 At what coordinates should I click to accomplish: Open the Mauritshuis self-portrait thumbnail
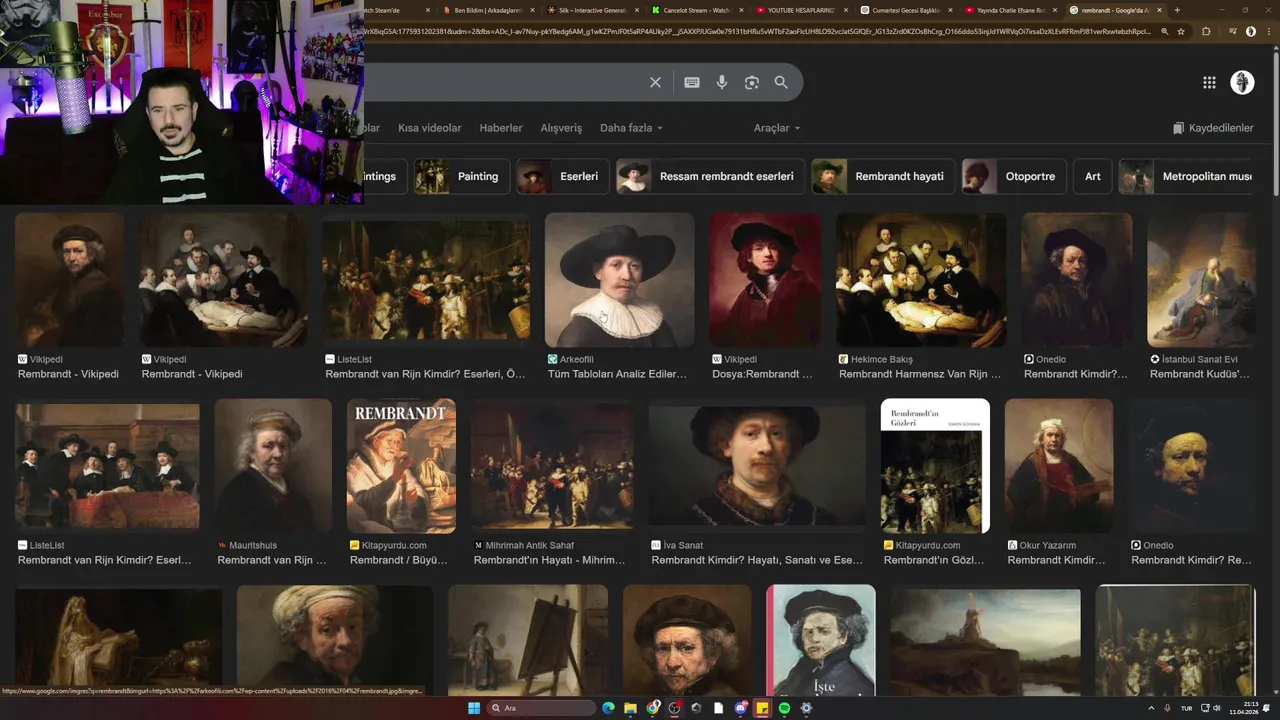point(273,466)
